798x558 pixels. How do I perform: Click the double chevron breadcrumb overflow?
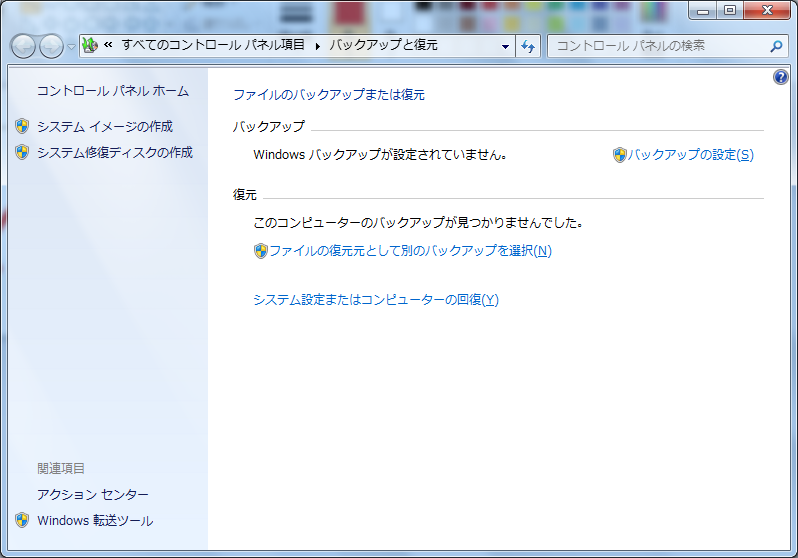(x=108, y=45)
